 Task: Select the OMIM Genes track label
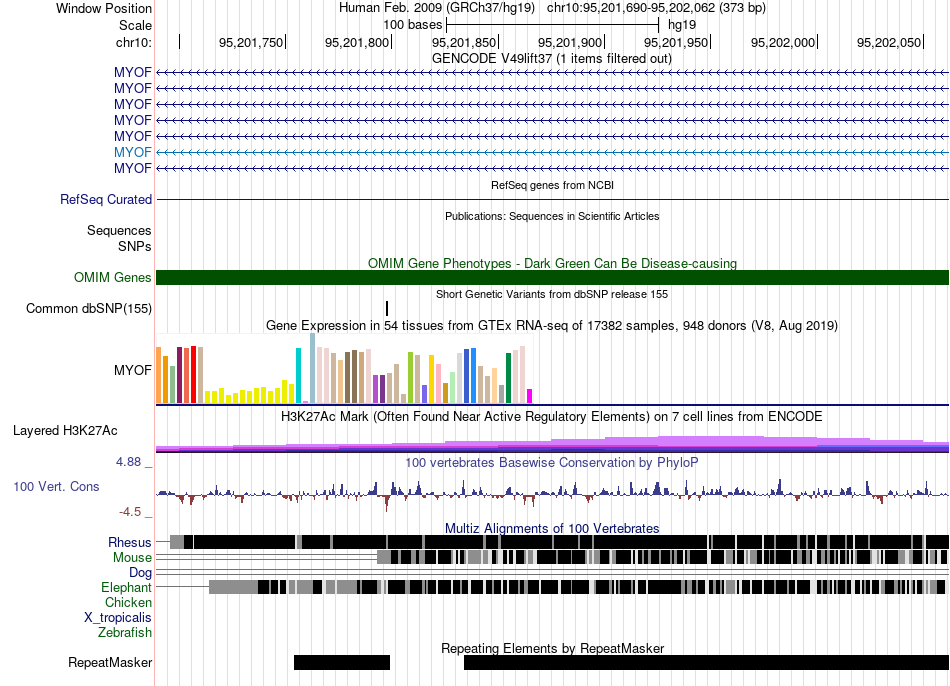click(113, 278)
